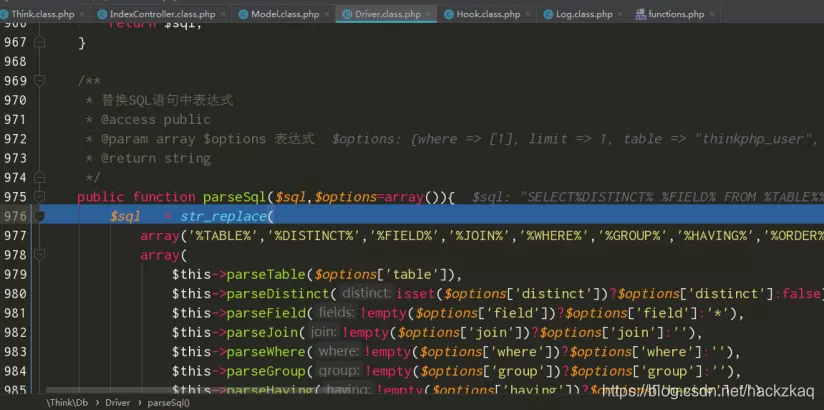Click the class icon on Model.class.php tab
824x410 pixels.
(x=243, y=14)
